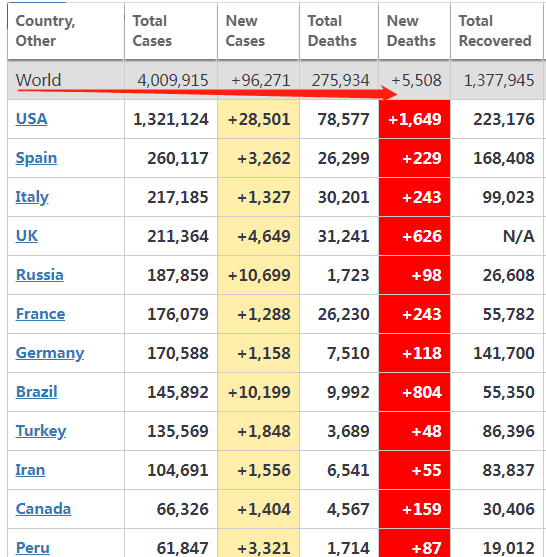The image size is (546, 557).
Task: Open the Canada country link
Action: (x=43, y=509)
